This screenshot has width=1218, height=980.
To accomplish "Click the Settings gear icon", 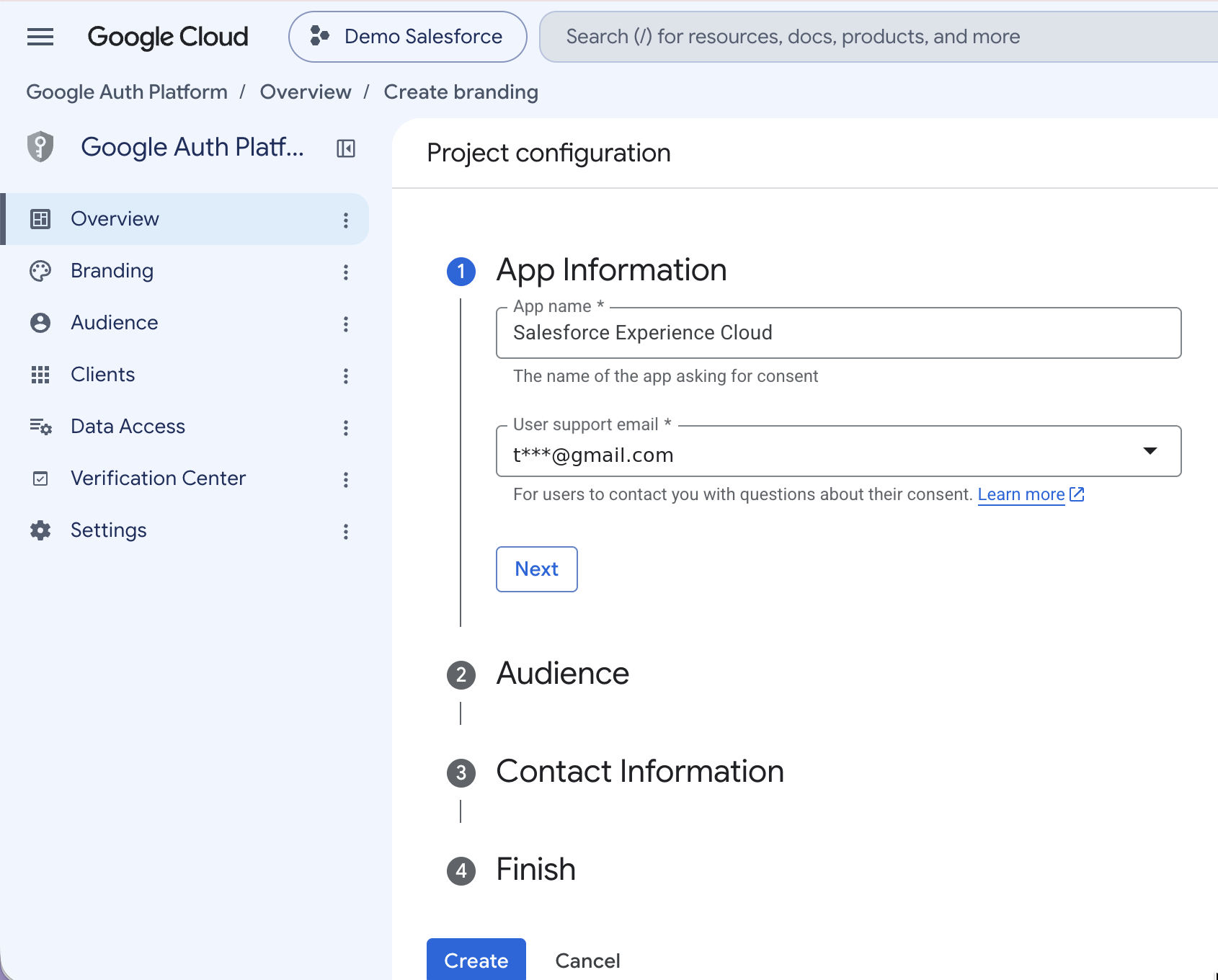I will pos(40,530).
